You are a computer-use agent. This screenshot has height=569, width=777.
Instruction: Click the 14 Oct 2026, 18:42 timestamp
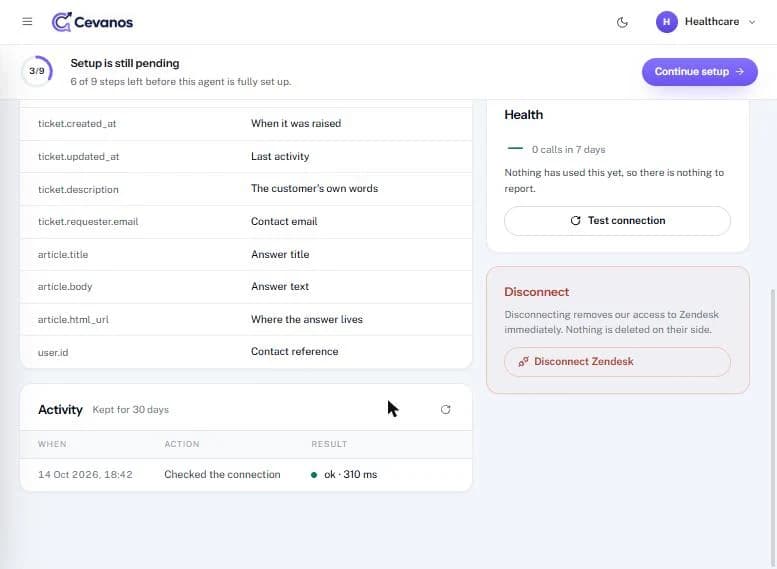tap(85, 475)
